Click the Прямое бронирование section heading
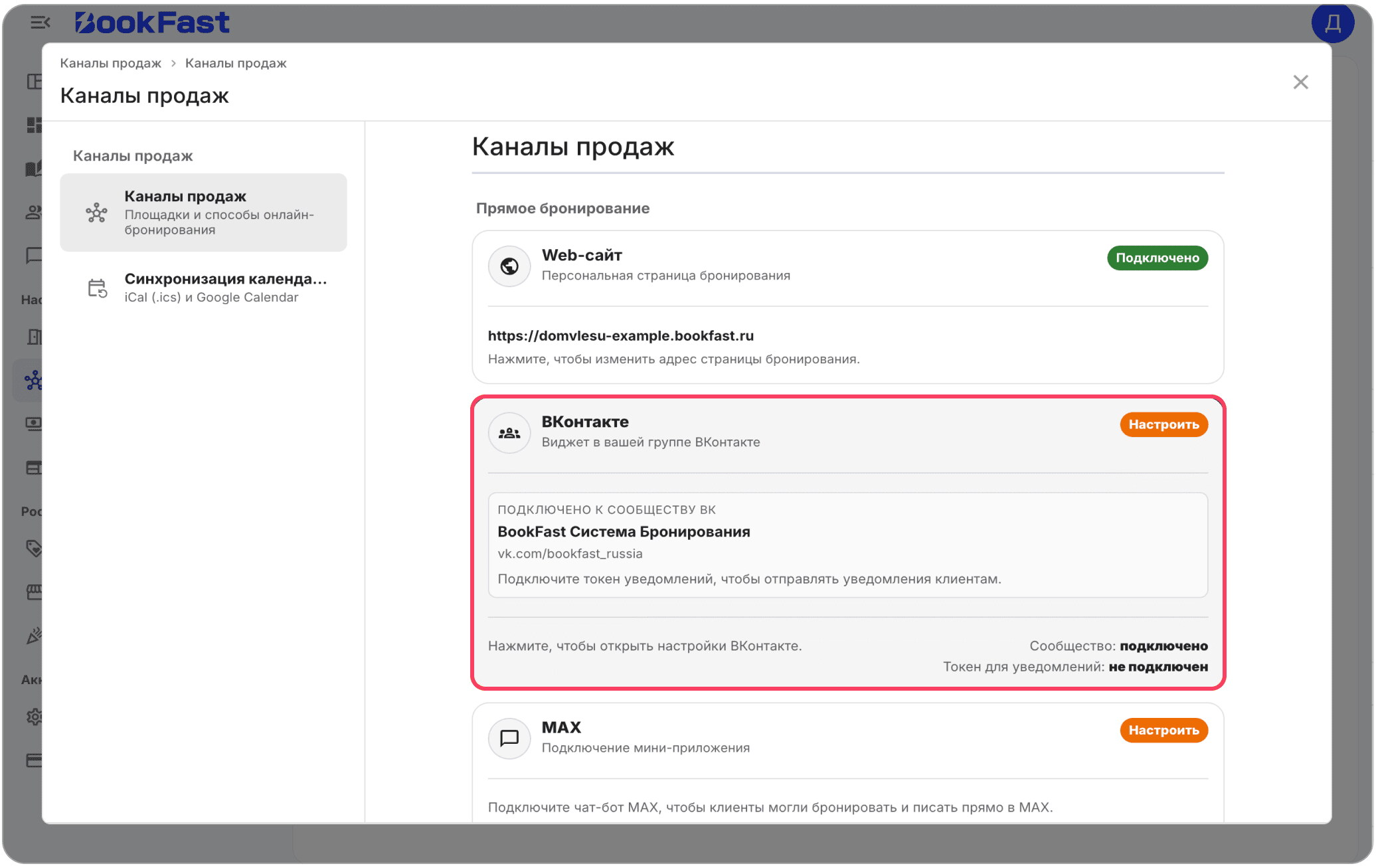 (562, 209)
